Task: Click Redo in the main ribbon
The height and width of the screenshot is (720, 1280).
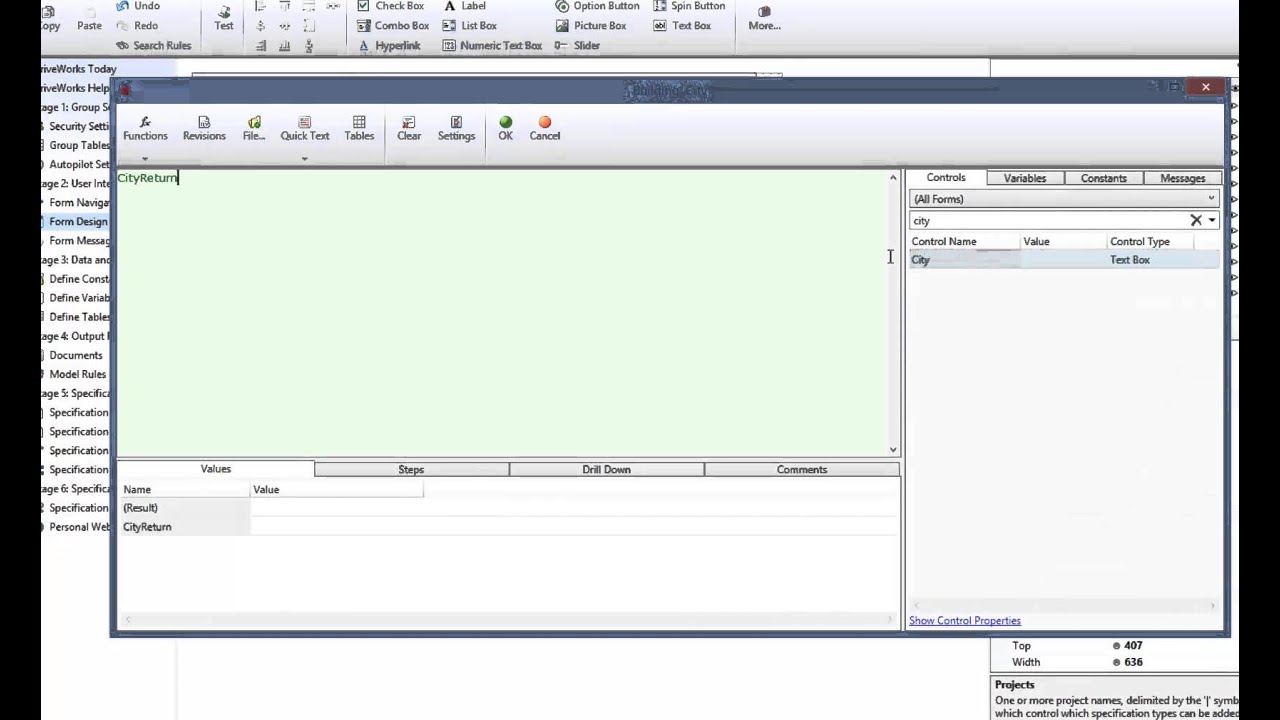Action: pos(137,25)
